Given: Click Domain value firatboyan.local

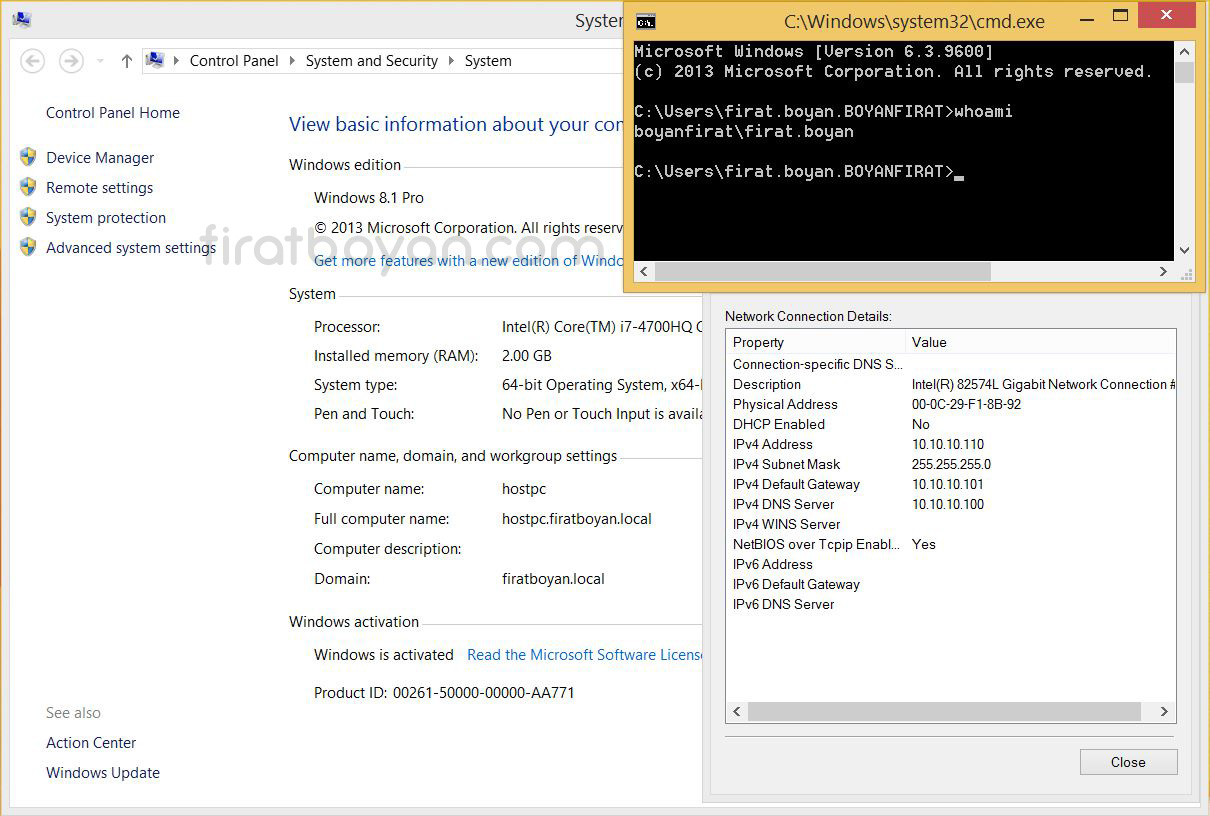Looking at the screenshot, I should click(553, 579).
